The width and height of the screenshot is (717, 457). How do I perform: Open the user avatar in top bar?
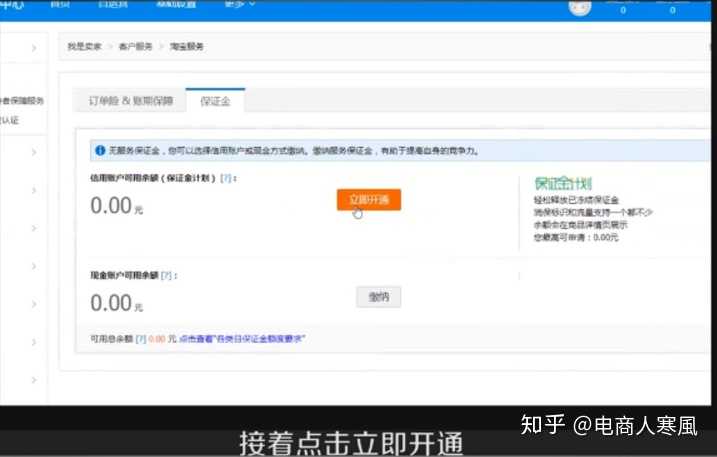point(579,8)
